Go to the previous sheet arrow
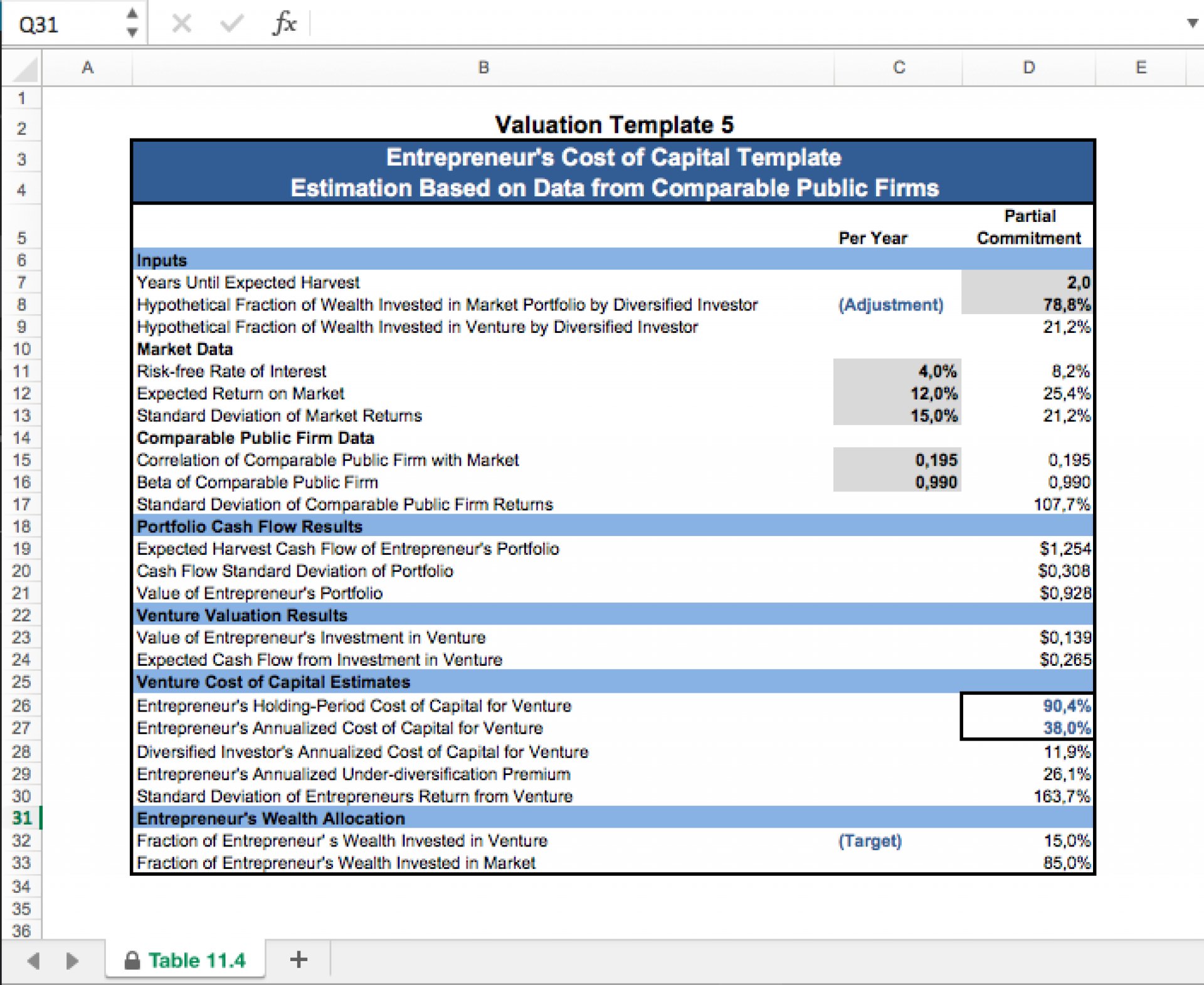This screenshot has width=1204, height=985. tap(34, 961)
